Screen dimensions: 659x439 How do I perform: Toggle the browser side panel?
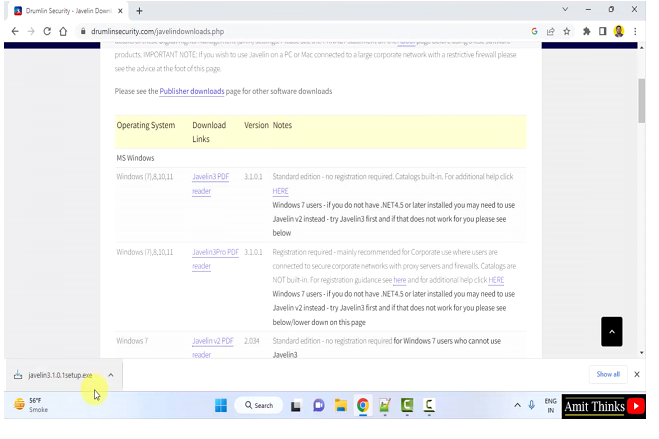pyautogui.click(x=603, y=32)
